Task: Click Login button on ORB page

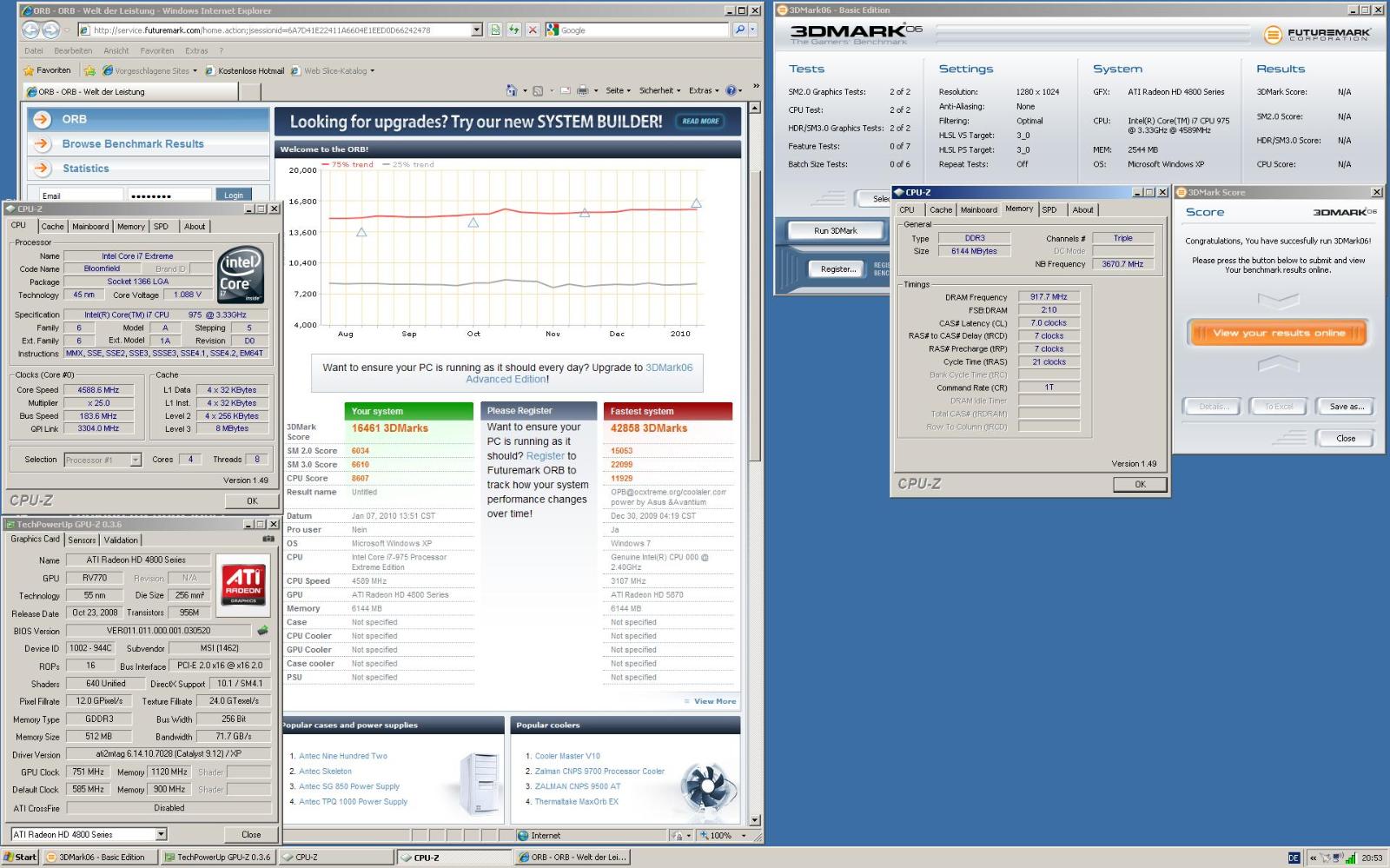Action: (233, 195)
